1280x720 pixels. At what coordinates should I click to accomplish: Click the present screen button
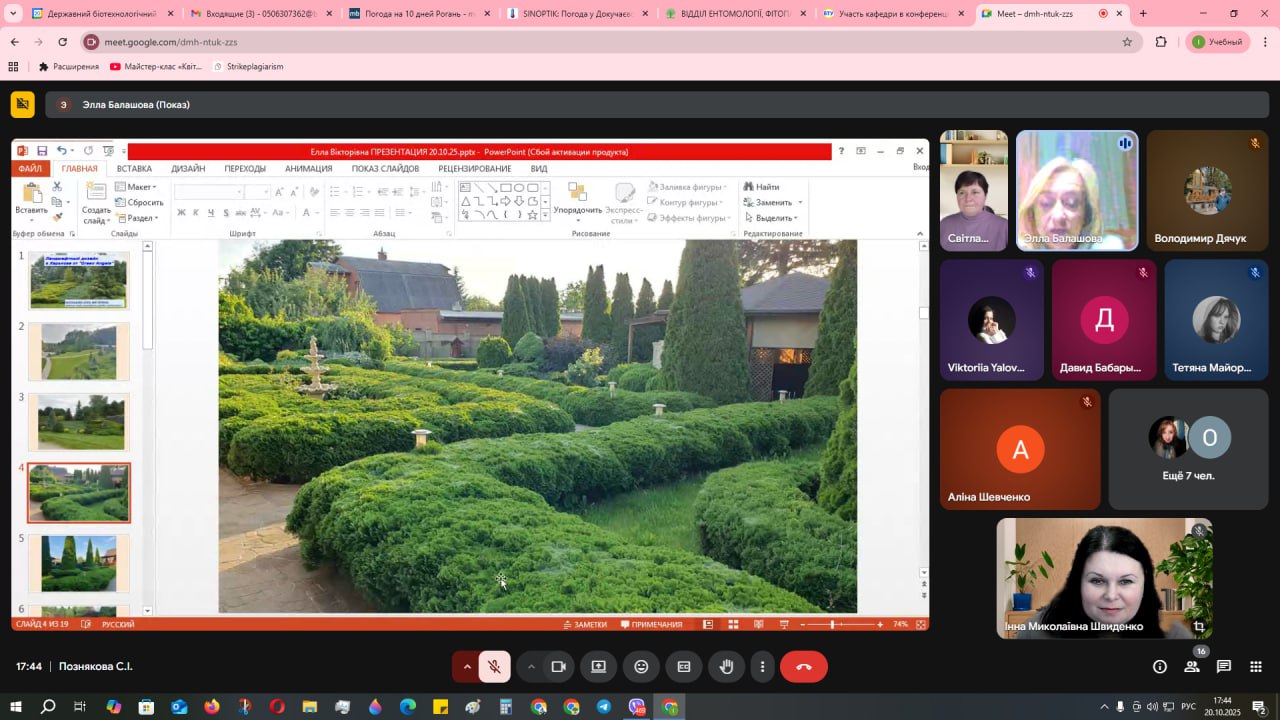click(598, 667)
